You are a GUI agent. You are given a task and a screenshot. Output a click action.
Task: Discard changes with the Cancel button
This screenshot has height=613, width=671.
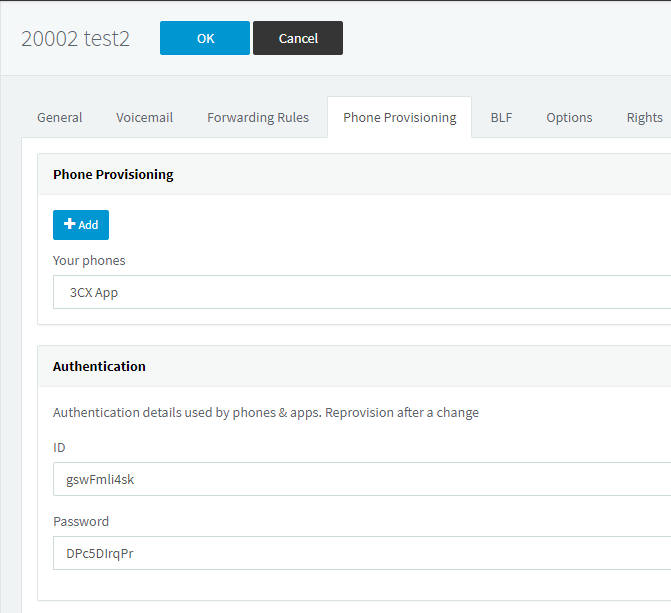click(x=298, y=38)
